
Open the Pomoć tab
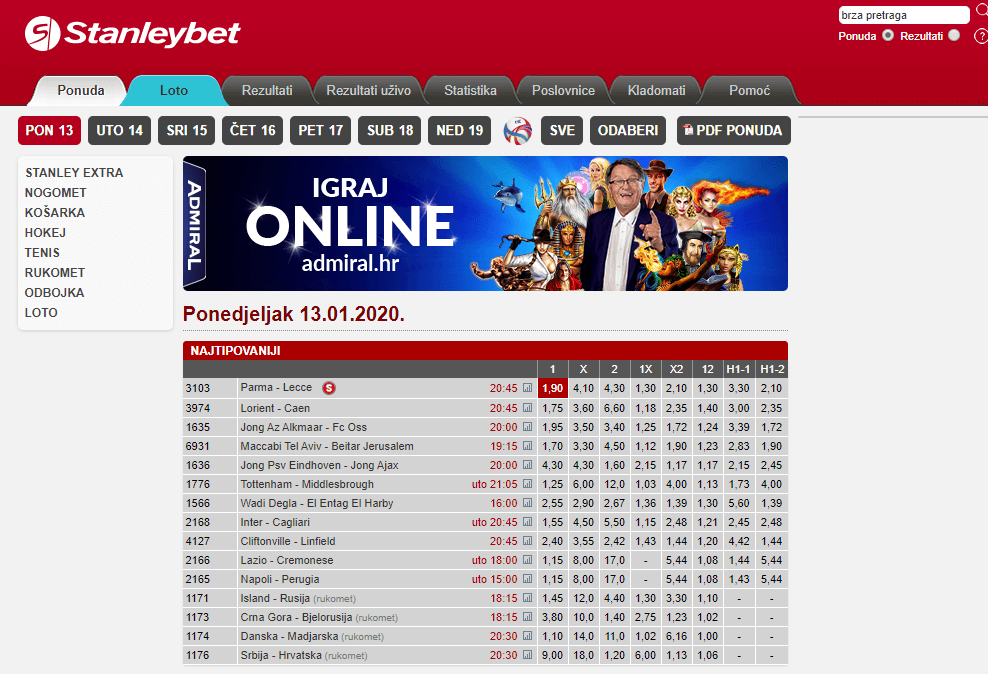tap(750, 91)
